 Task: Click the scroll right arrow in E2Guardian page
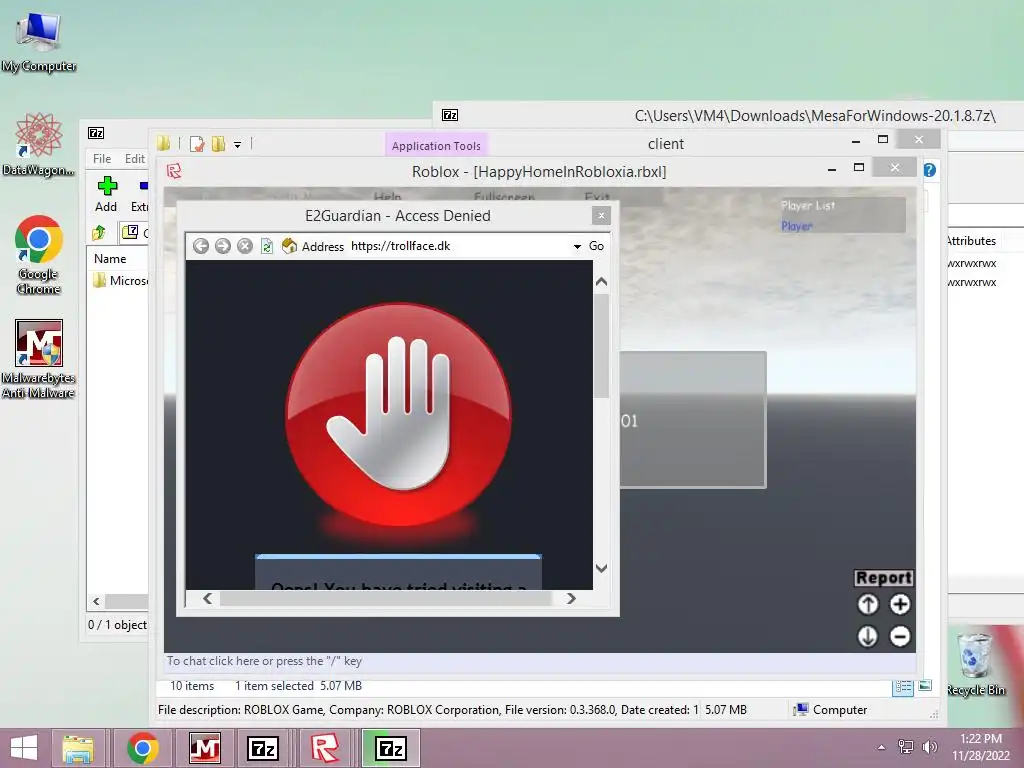coord(571,598)
